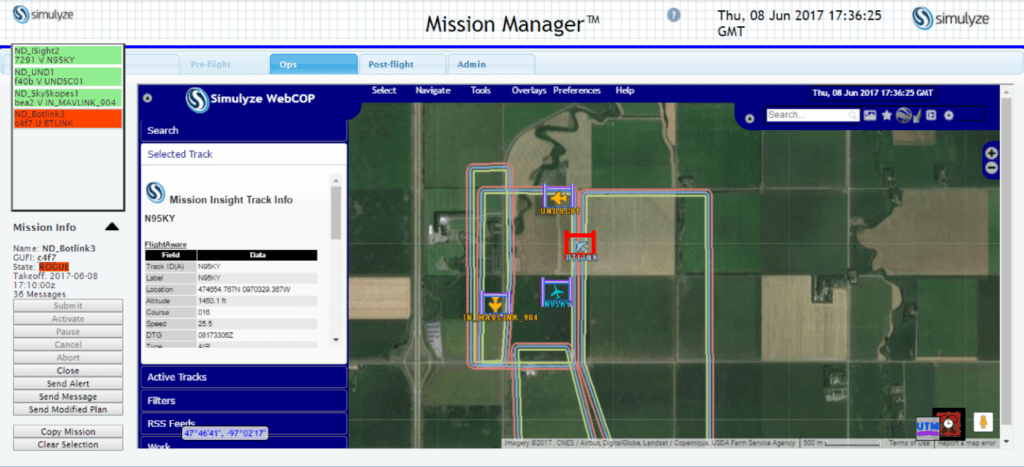Image resolution: width=1024 pixels, height=467 pixels.
Task: Select the IN_MAVLINK_904 track icon
Action: point(495,304)
